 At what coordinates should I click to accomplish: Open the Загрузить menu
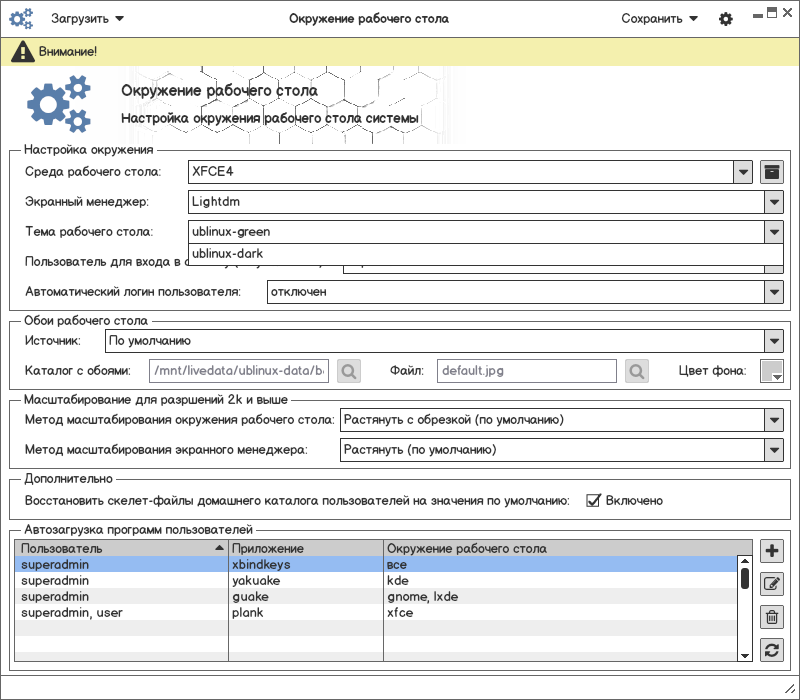[x=88, y=19]
